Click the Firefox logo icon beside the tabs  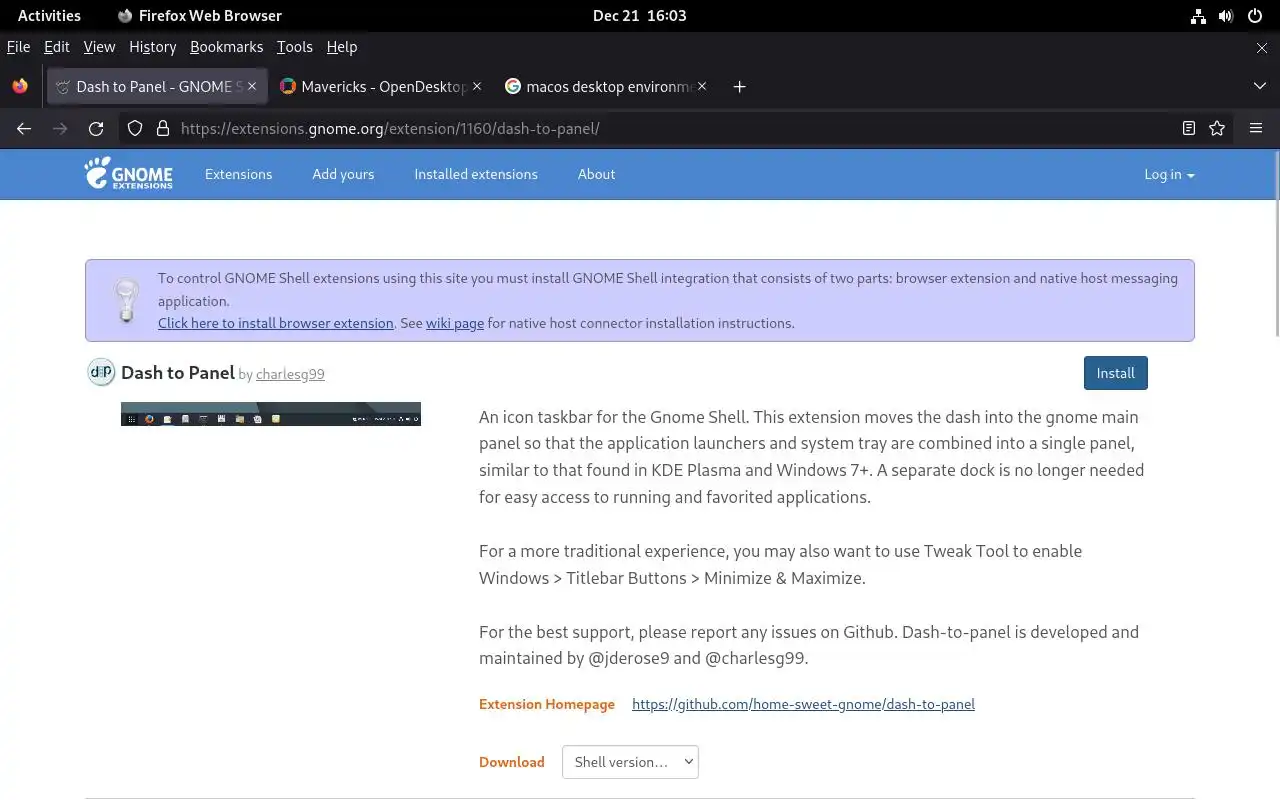[20, 86]
